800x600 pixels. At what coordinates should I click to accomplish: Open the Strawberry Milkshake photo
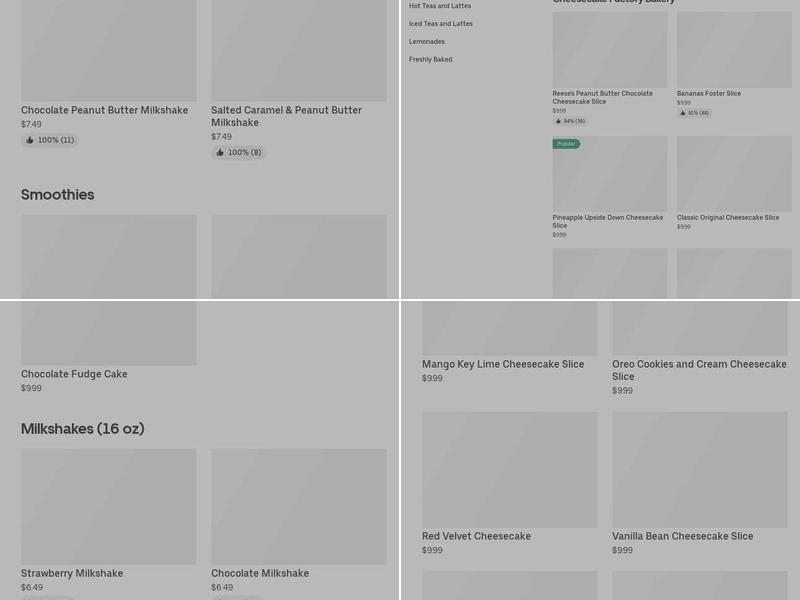109,507
